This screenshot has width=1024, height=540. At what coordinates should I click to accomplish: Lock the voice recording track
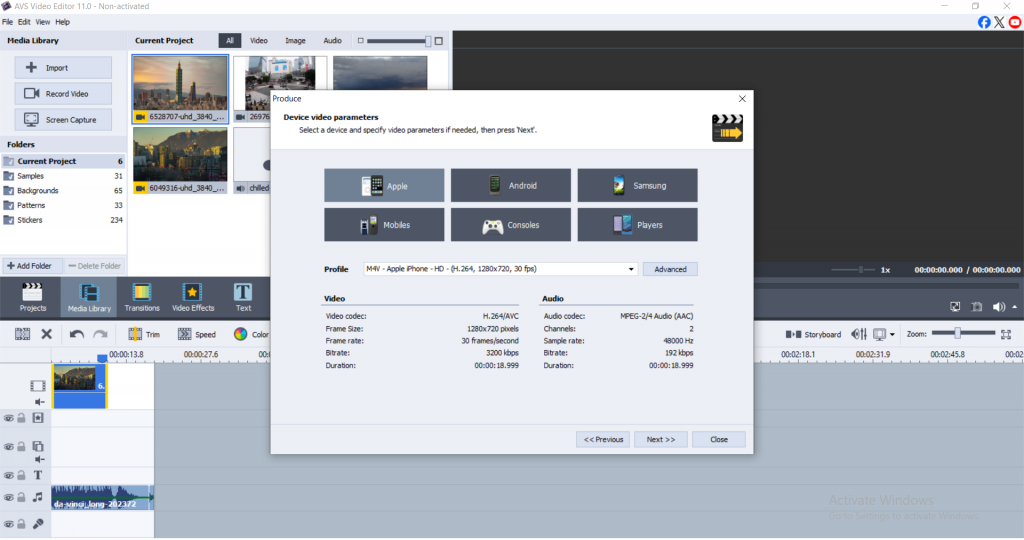pyautogui.click(x=22, y=524)
